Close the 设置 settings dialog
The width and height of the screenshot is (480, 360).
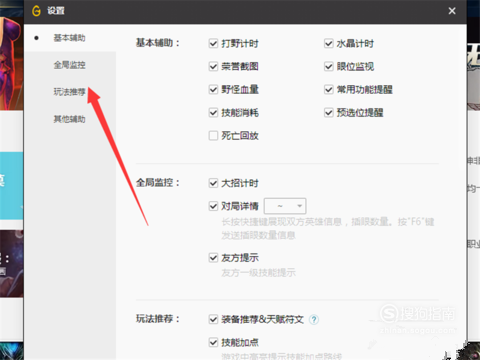tap(452, 11)
